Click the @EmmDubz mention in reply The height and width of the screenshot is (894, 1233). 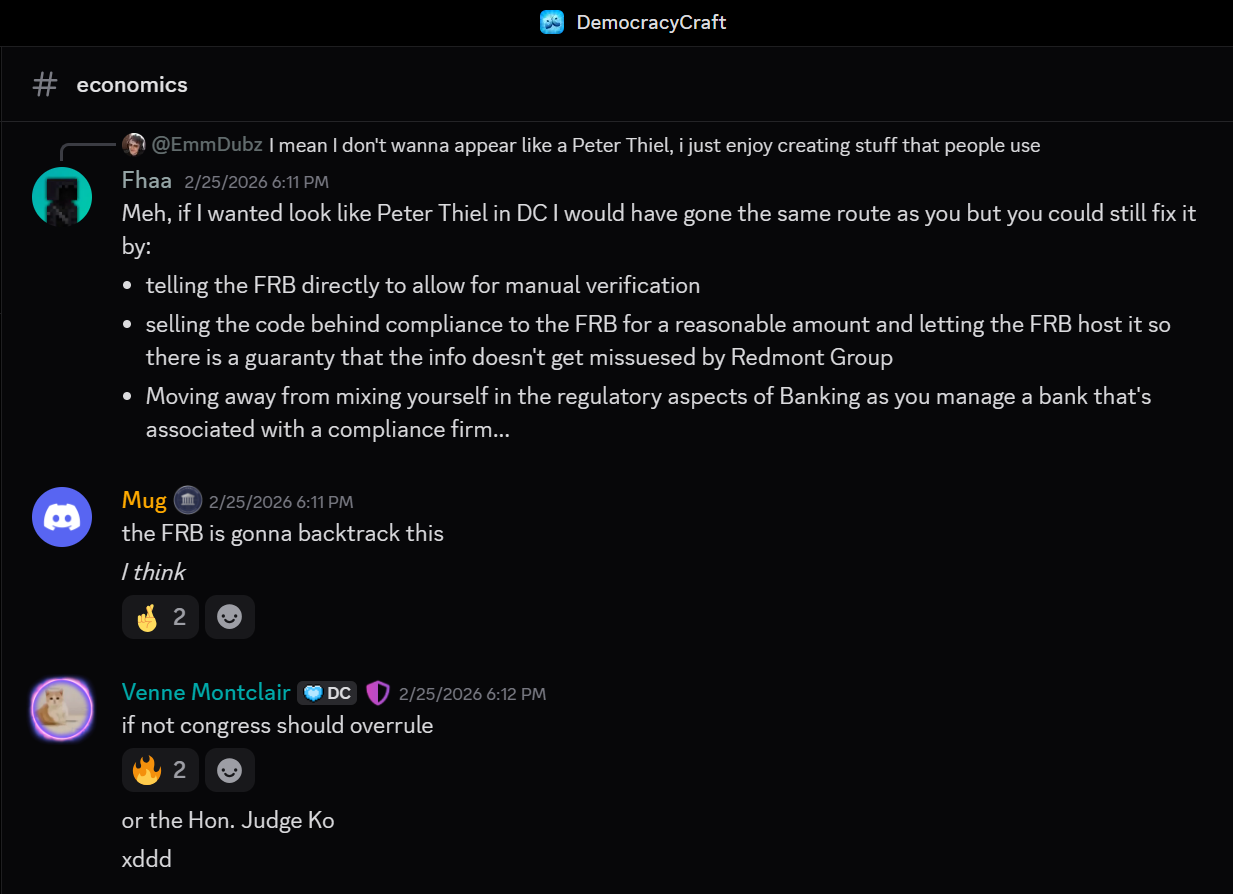207,145
